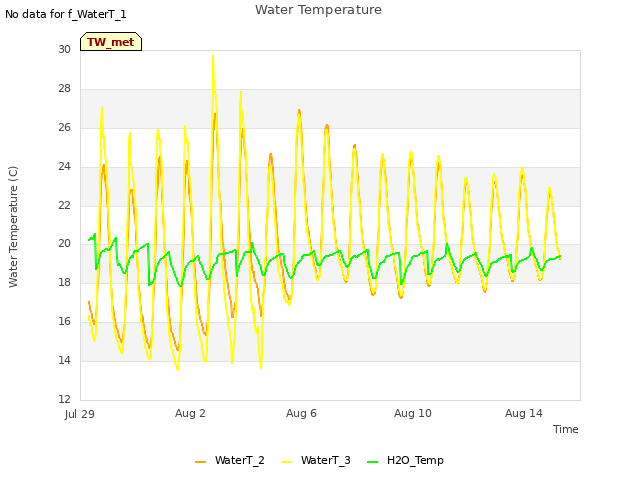Image resolution: width=640 pixels, height=480 pixels.
Task: Click the 16 y-axis tick label
Action: (x=64, y=321)
